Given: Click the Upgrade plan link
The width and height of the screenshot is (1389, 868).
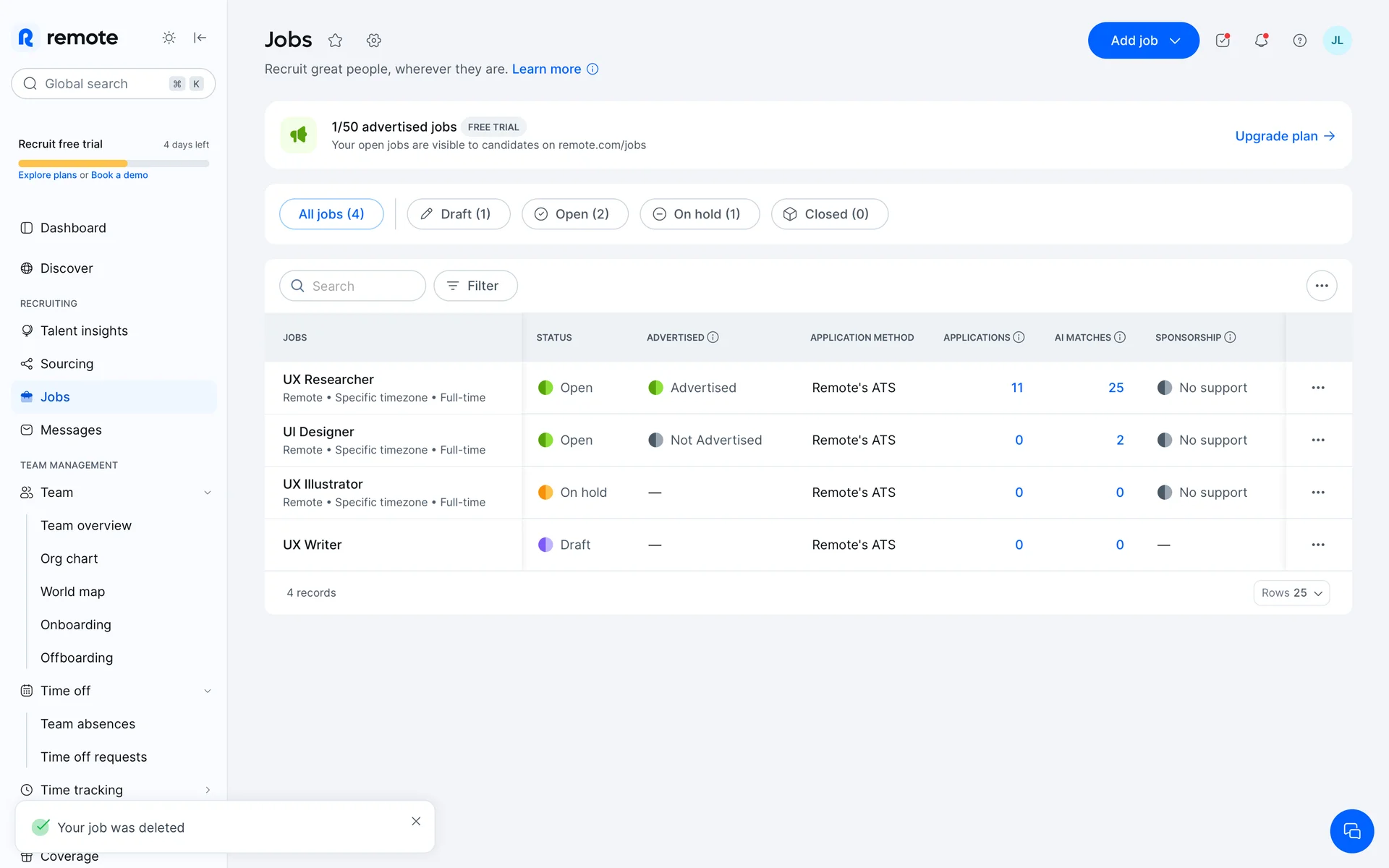Looking at the screenshot, I should tap(1284, 136).
